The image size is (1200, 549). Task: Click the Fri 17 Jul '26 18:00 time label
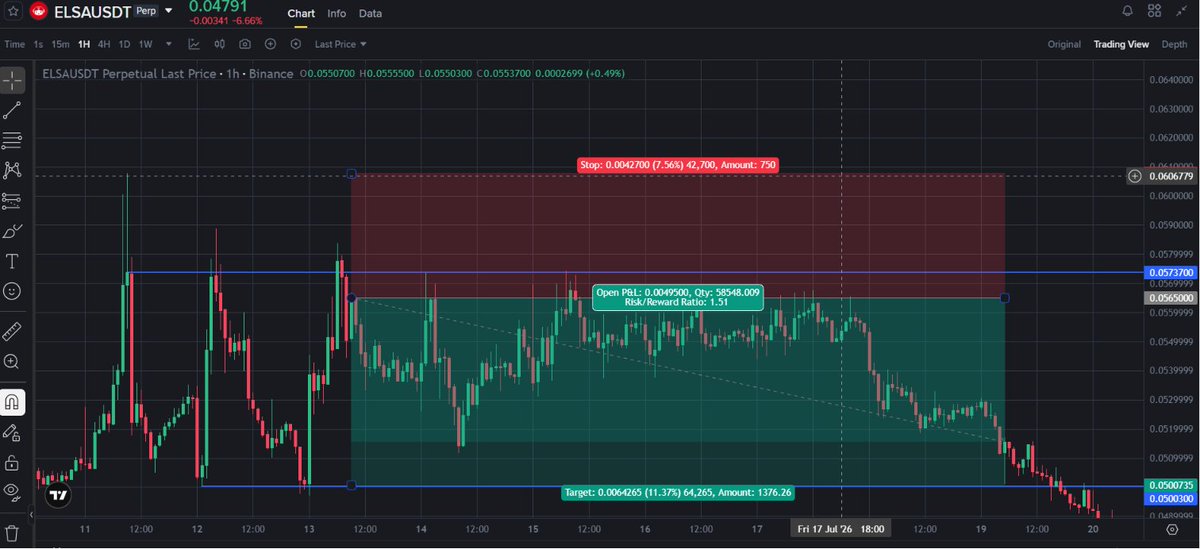click(842, 528)
